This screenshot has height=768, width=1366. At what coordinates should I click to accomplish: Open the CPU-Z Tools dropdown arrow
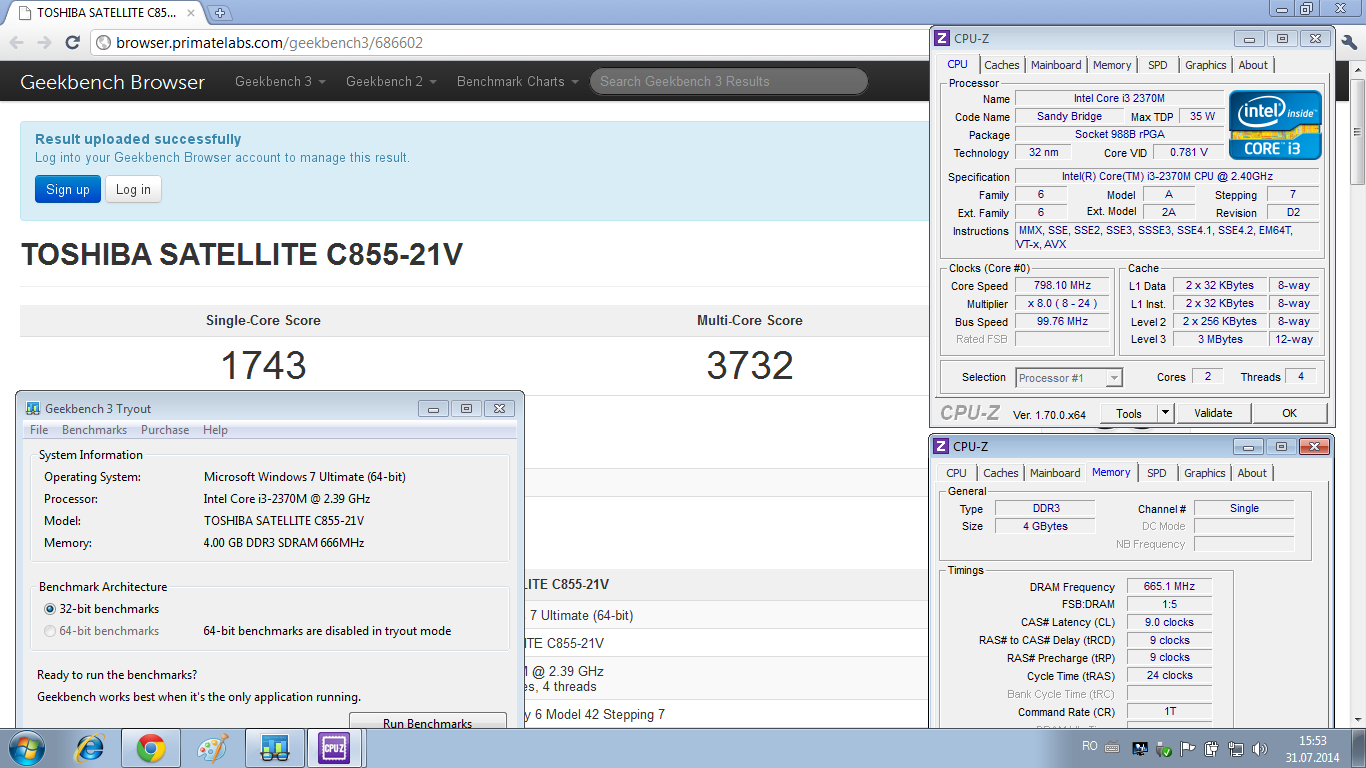point(1165,413)
